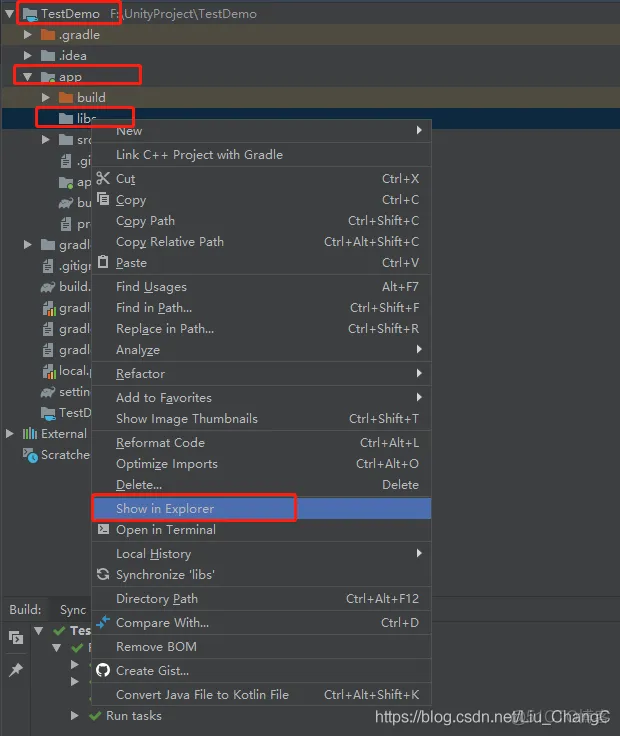Screen dimensions: 620x736
Task: Choose Show Image Thumbnails
Action: click(261, 419)
